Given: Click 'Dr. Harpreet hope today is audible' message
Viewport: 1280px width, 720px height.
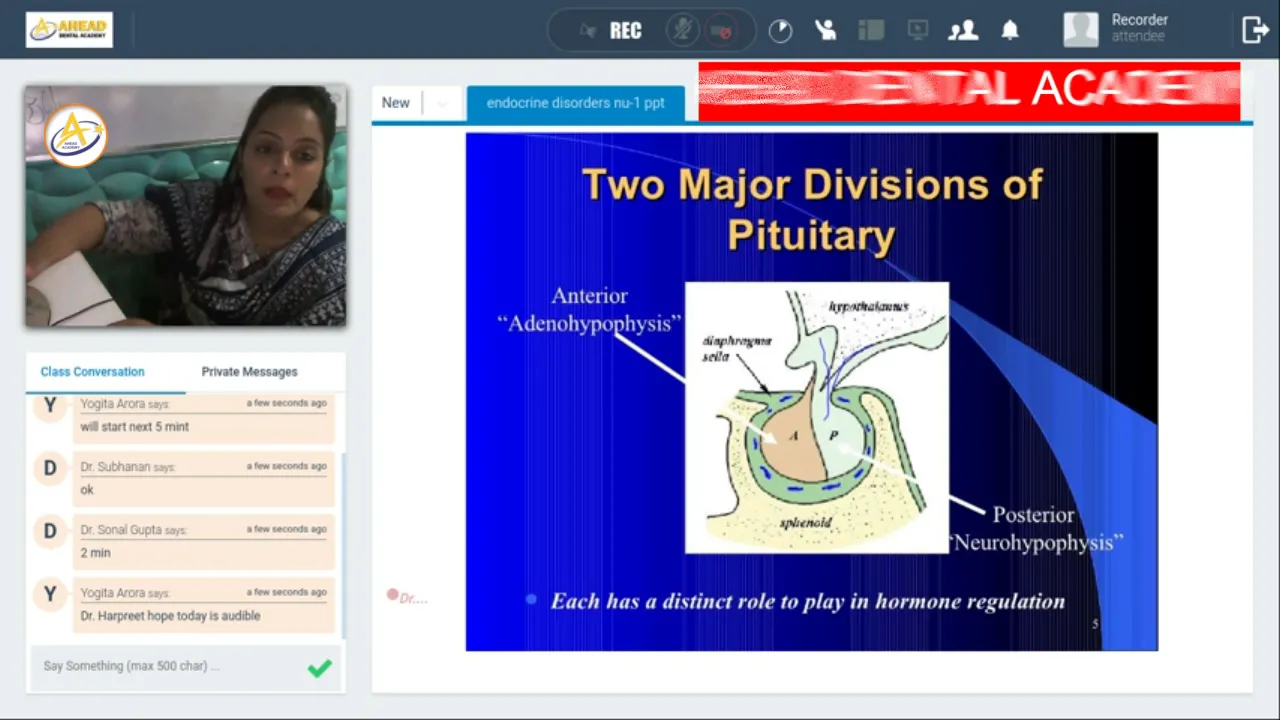Looking at the screenshot, I should coord(204,607).
